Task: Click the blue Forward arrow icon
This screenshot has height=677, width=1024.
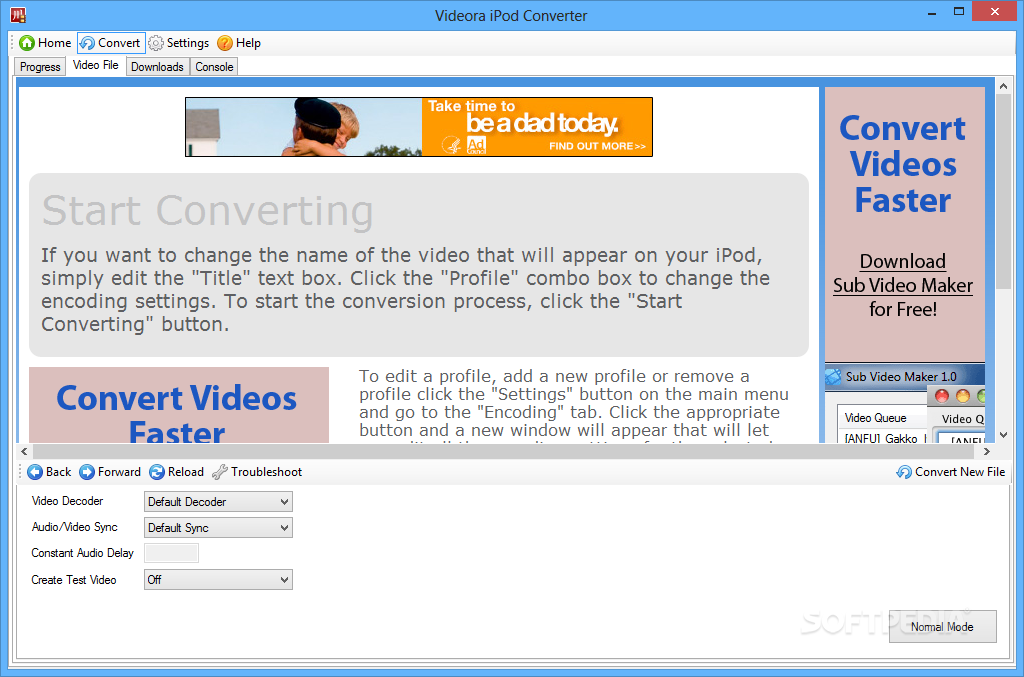Action: tap(87, 472)
